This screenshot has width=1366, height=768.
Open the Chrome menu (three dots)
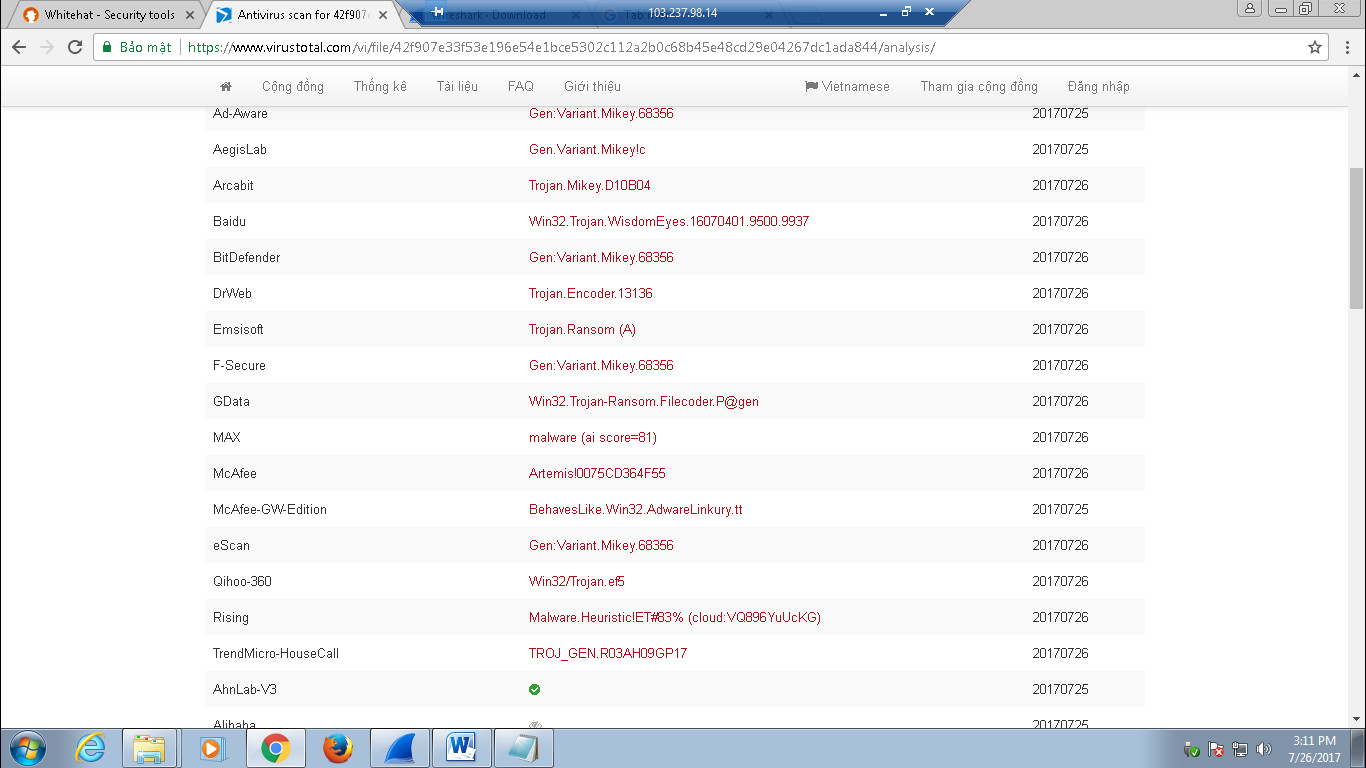(x=1346, y=47)
